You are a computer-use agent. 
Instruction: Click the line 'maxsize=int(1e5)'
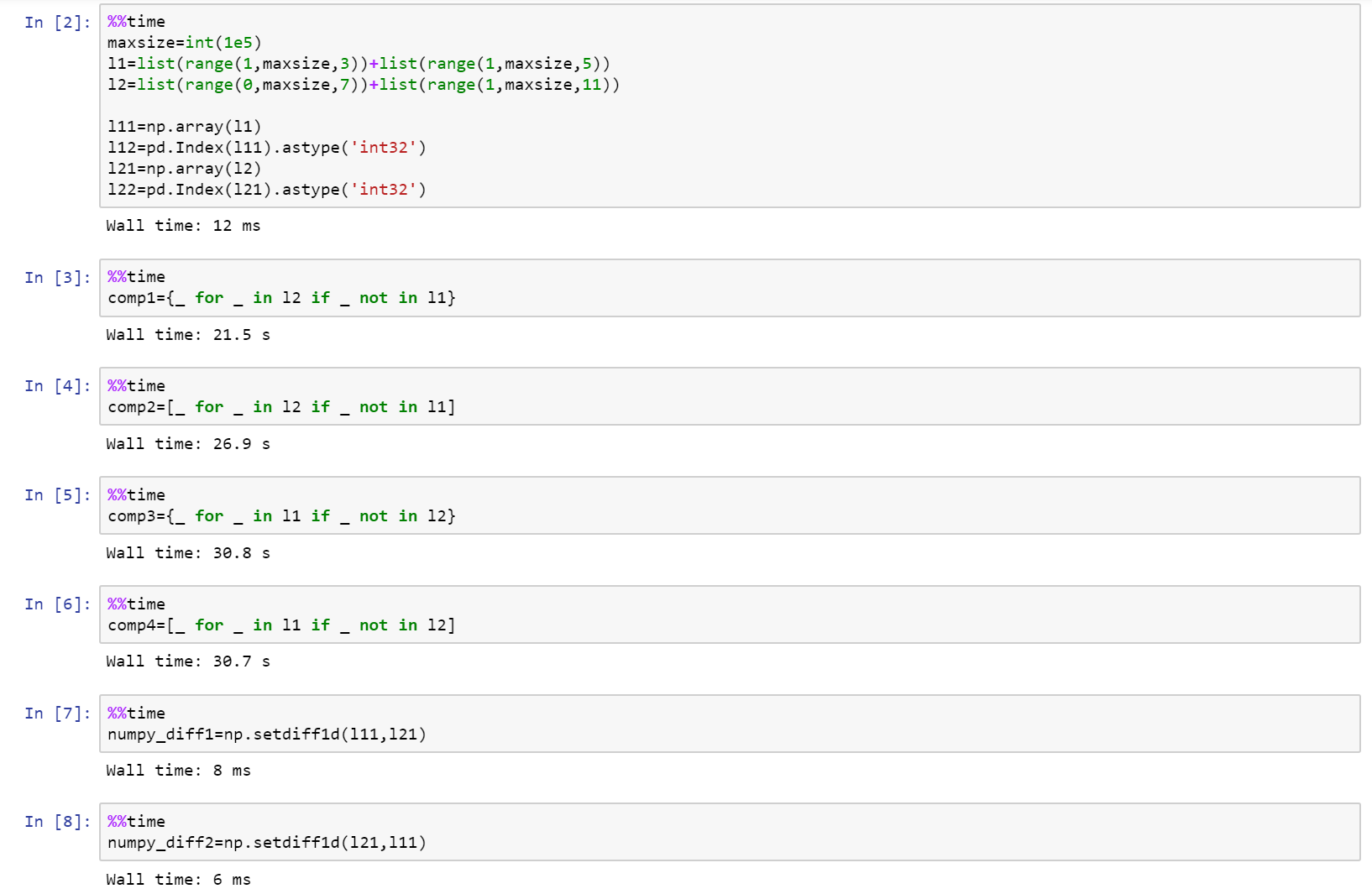(x=185, y=43)
